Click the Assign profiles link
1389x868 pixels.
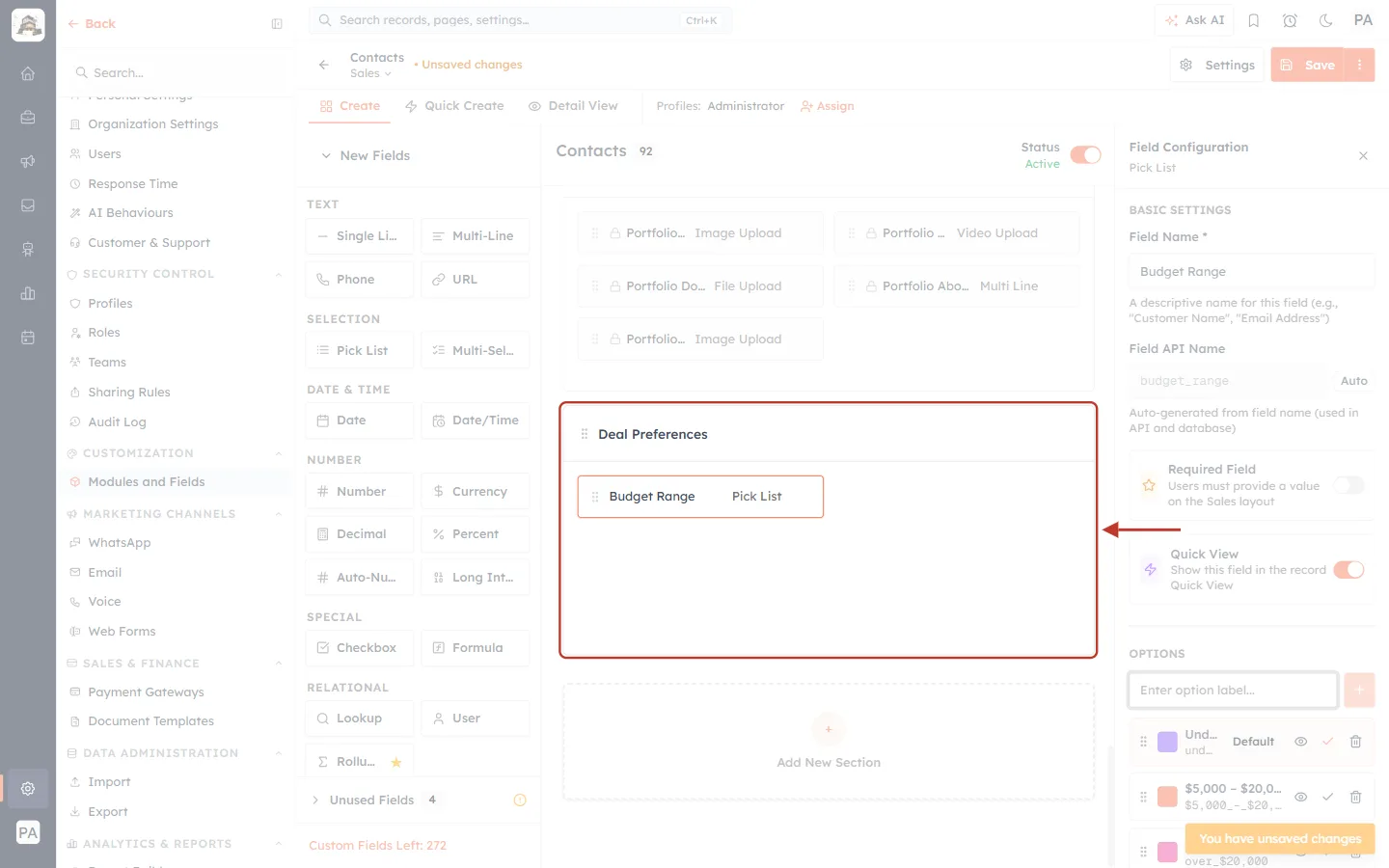pyautogui.click(x=828, y=106)
